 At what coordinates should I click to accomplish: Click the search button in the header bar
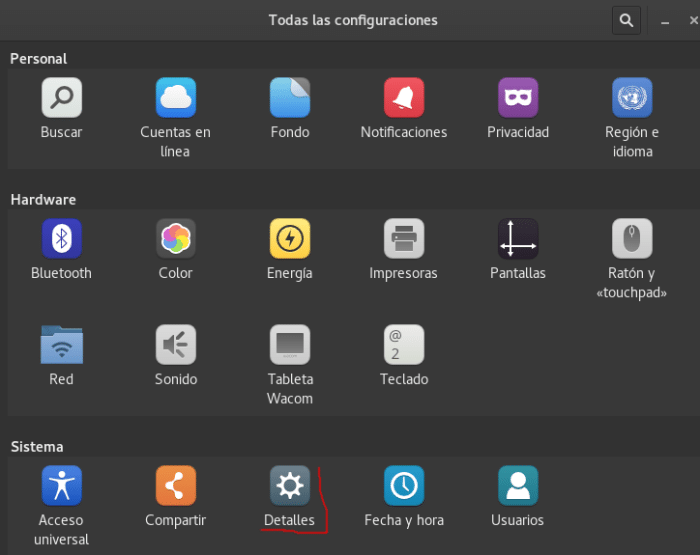[626, 21]
